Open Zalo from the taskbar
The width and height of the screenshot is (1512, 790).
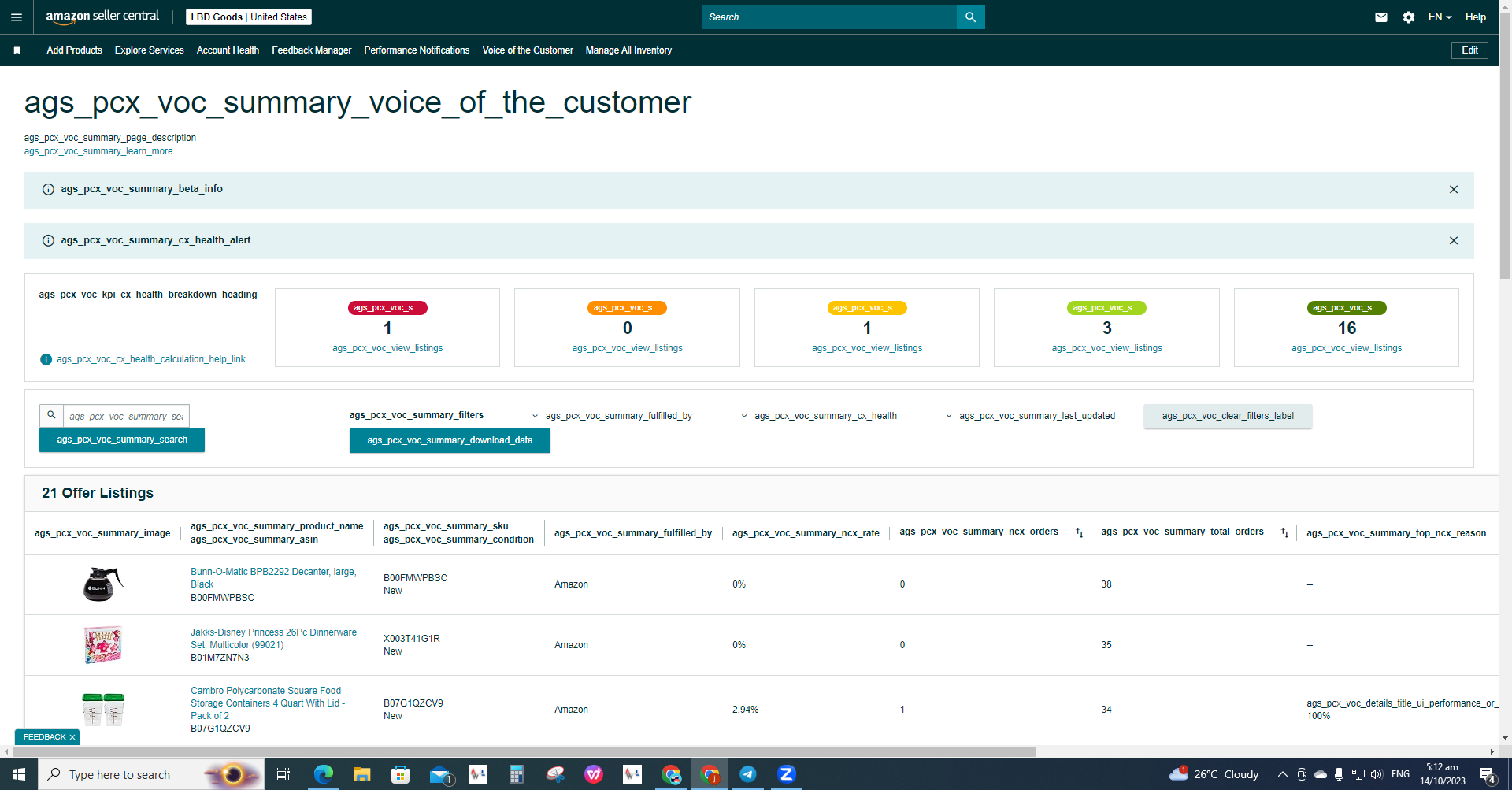point(787,774)
